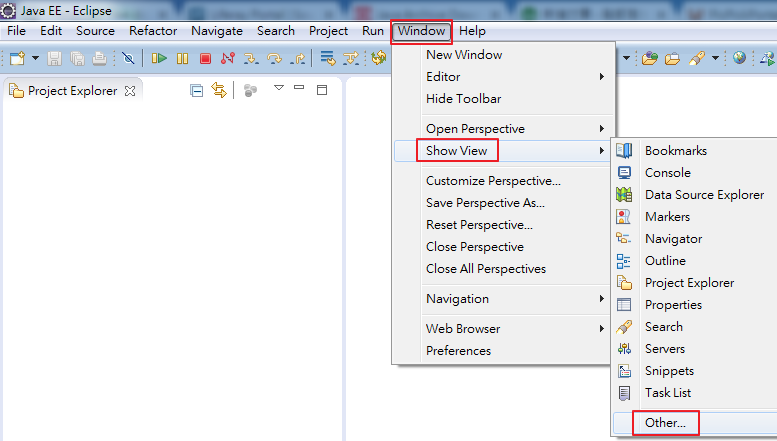
Task: Show the Navigator view
Action: click(x=695, y=239)
